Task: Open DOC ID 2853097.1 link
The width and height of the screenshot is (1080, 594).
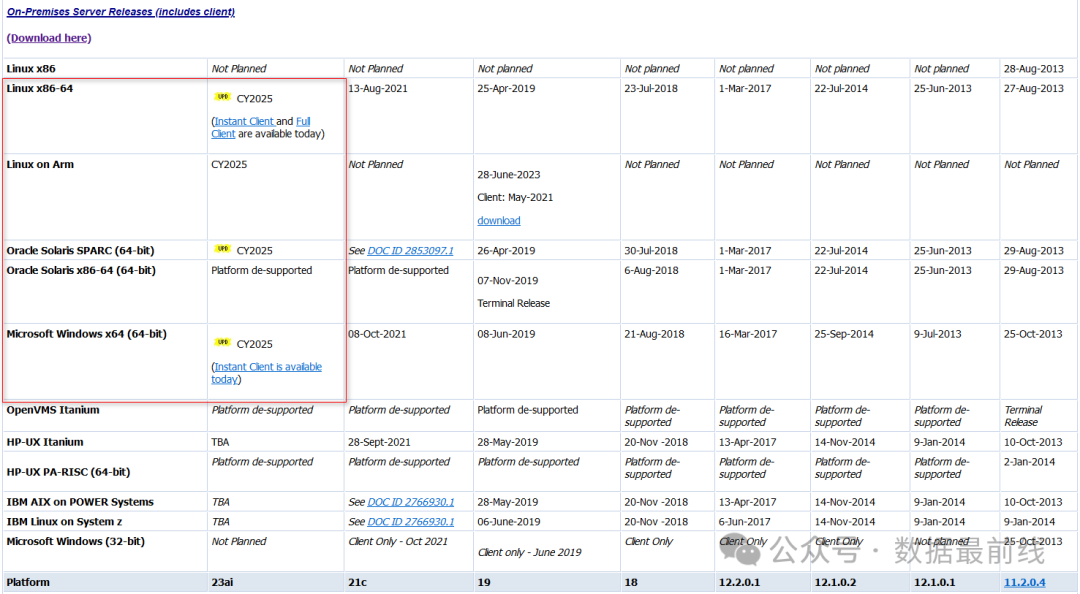Action: click(x=411, y=251)
